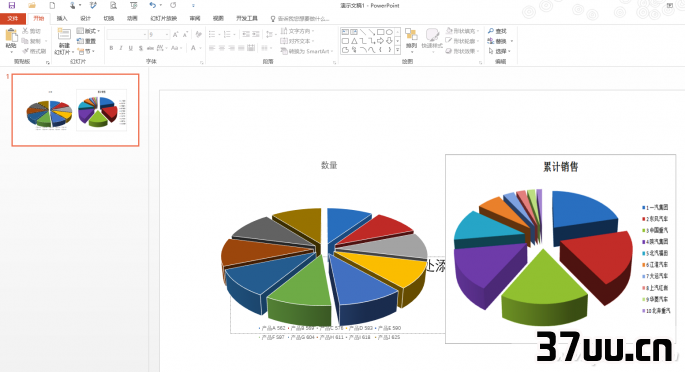
Task: Select the oval shape in shapes gallery
Action: [389, 32]
